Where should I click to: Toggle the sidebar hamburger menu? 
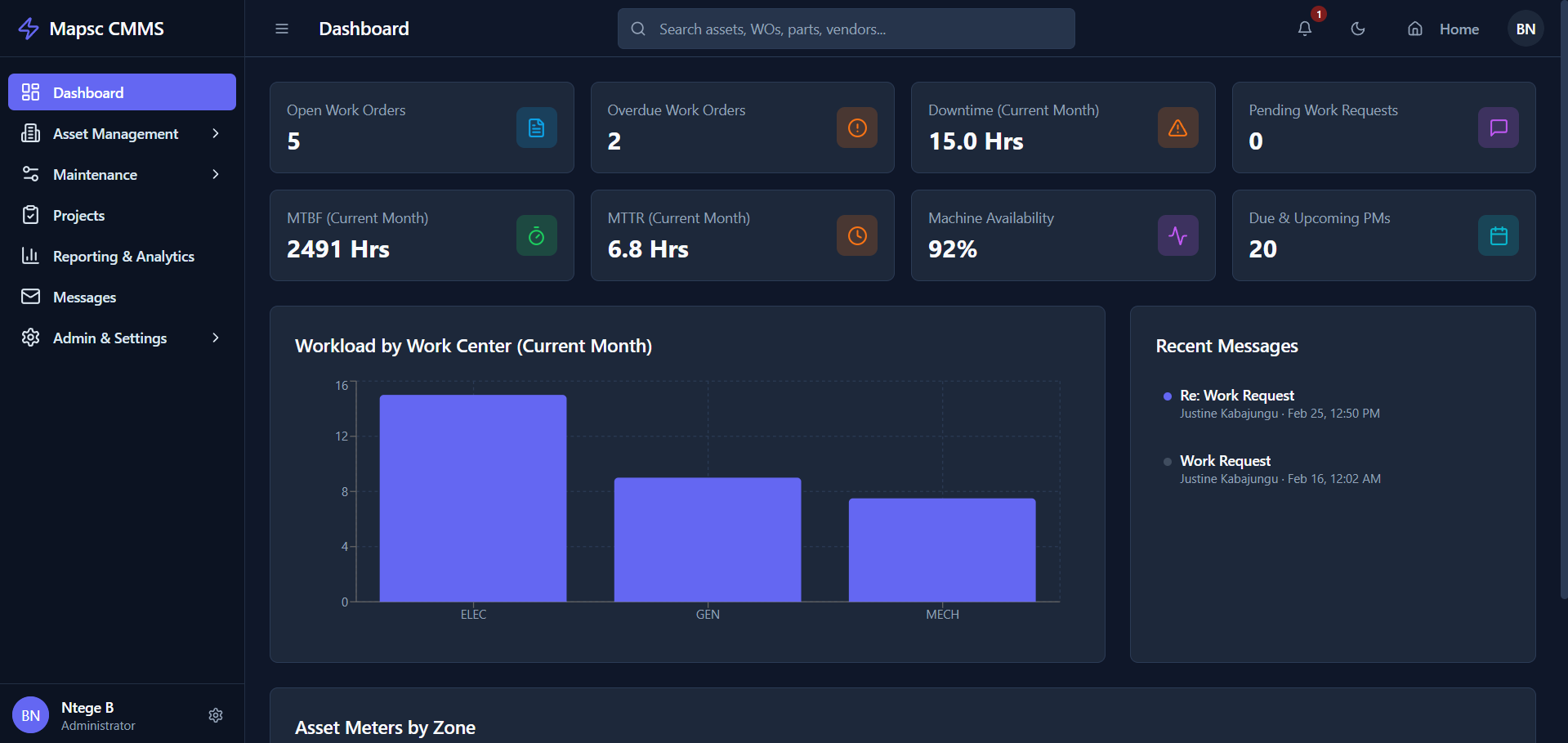tap(282, 29)
